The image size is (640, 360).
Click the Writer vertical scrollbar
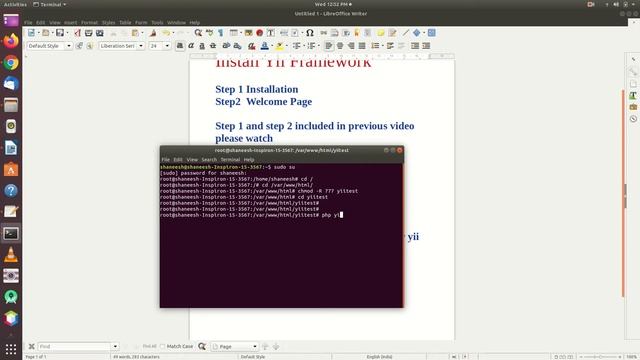(623, 194)
